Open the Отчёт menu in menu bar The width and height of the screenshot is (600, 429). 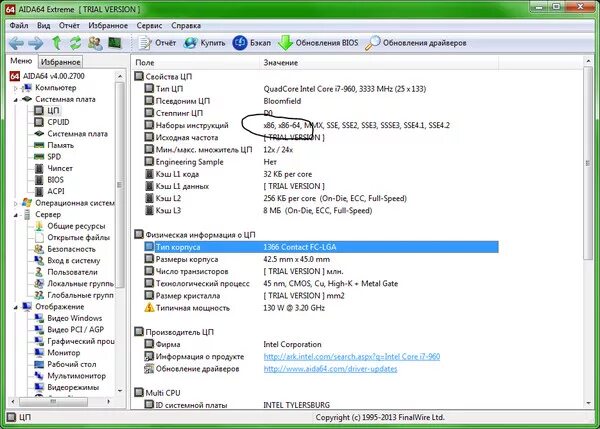pyautogui.click(x=69, y=26)
